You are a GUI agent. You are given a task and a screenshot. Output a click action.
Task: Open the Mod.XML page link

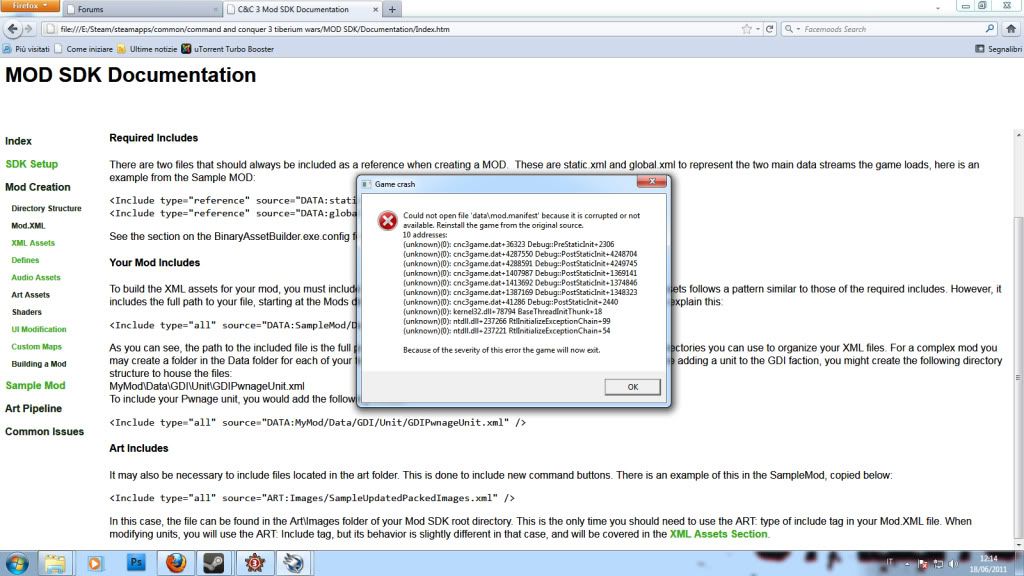(x=28, y=226)
